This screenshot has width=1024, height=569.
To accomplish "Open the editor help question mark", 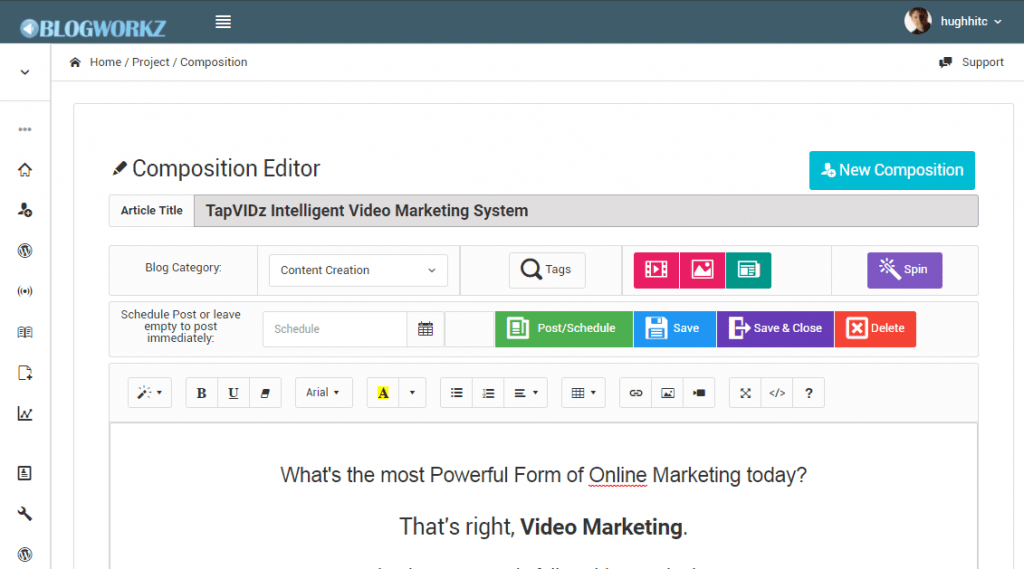I will click(808, 393).
